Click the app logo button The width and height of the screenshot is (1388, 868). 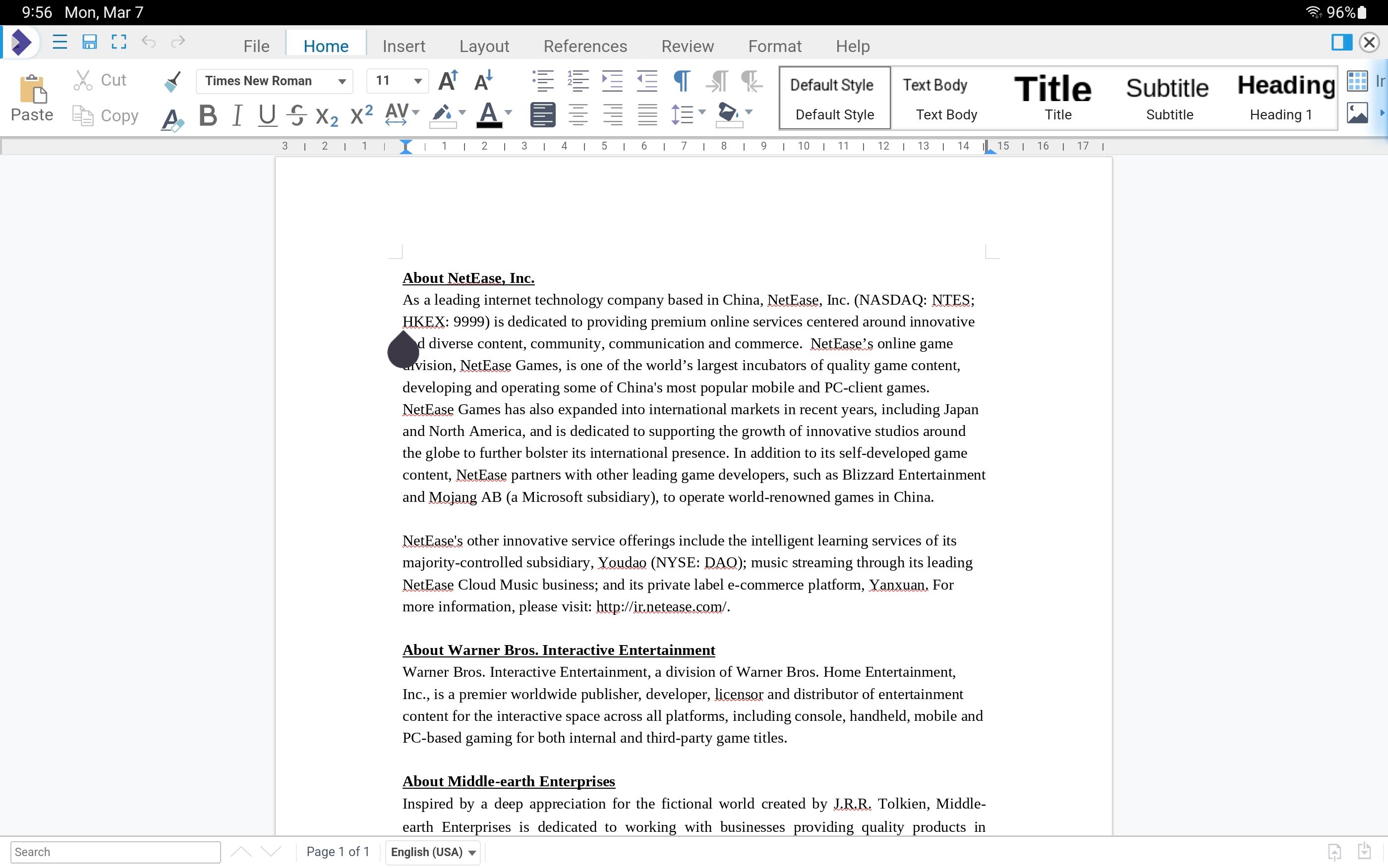click(x=21, y=42)
